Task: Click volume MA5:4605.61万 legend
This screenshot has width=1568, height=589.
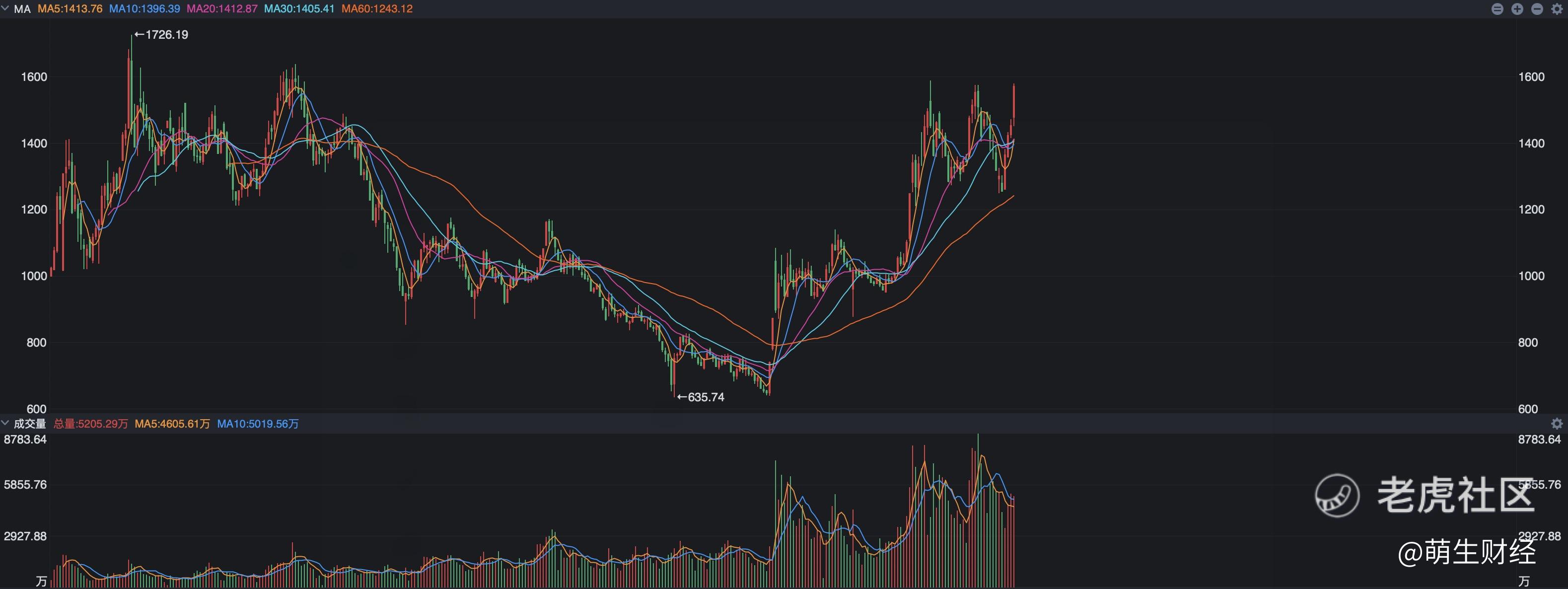Action: click(x=172, y=423)
